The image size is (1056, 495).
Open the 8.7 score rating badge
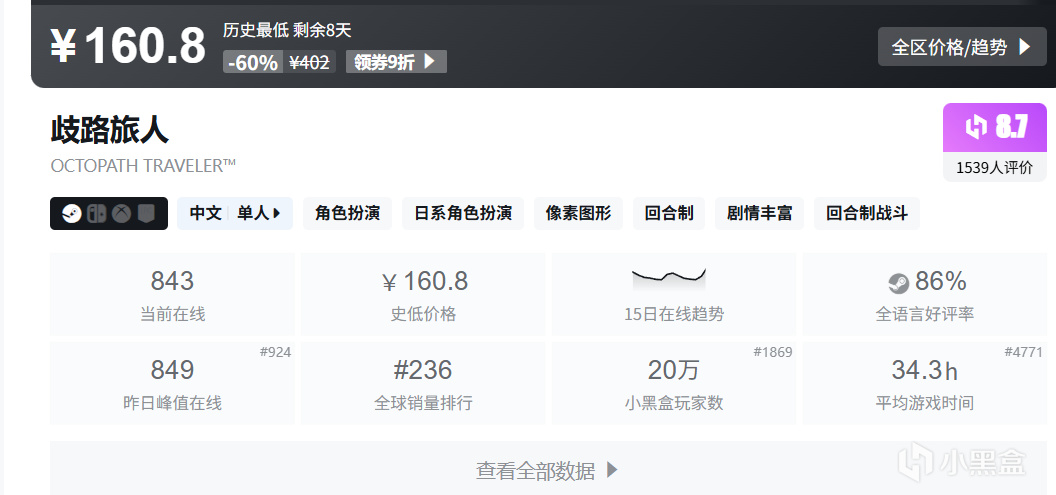coord(995,127)
